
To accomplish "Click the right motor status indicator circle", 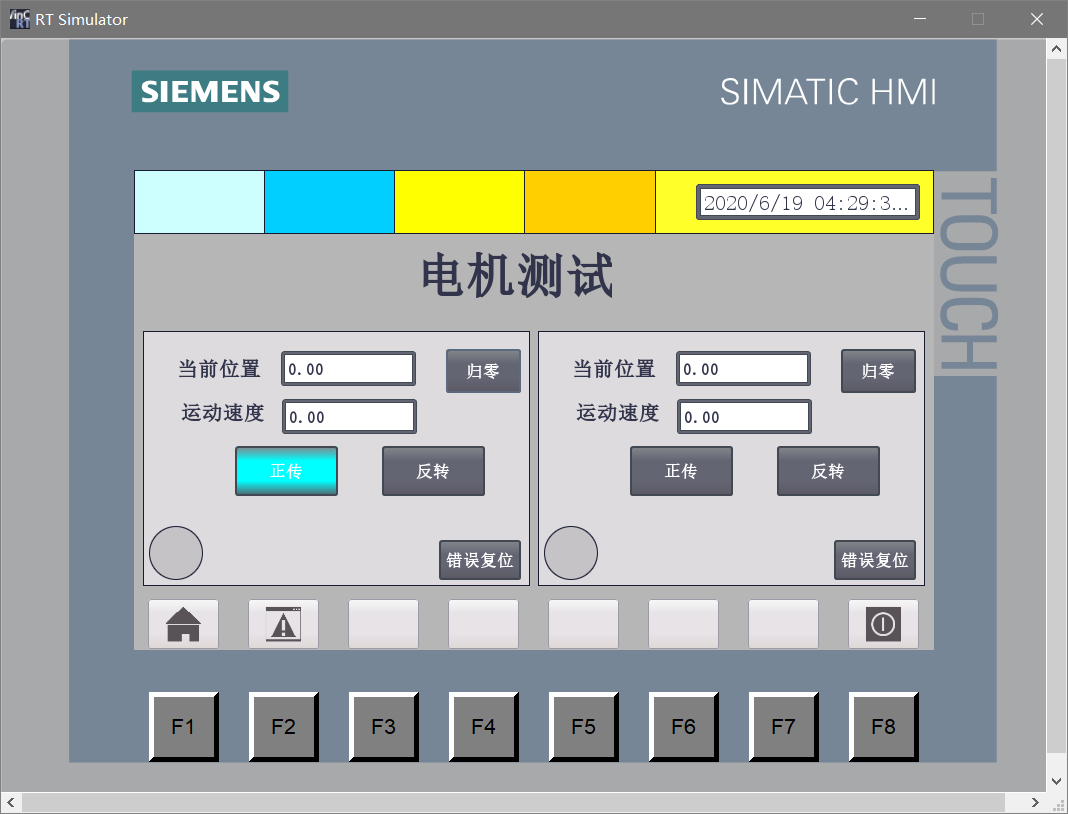I will [571, 553].
